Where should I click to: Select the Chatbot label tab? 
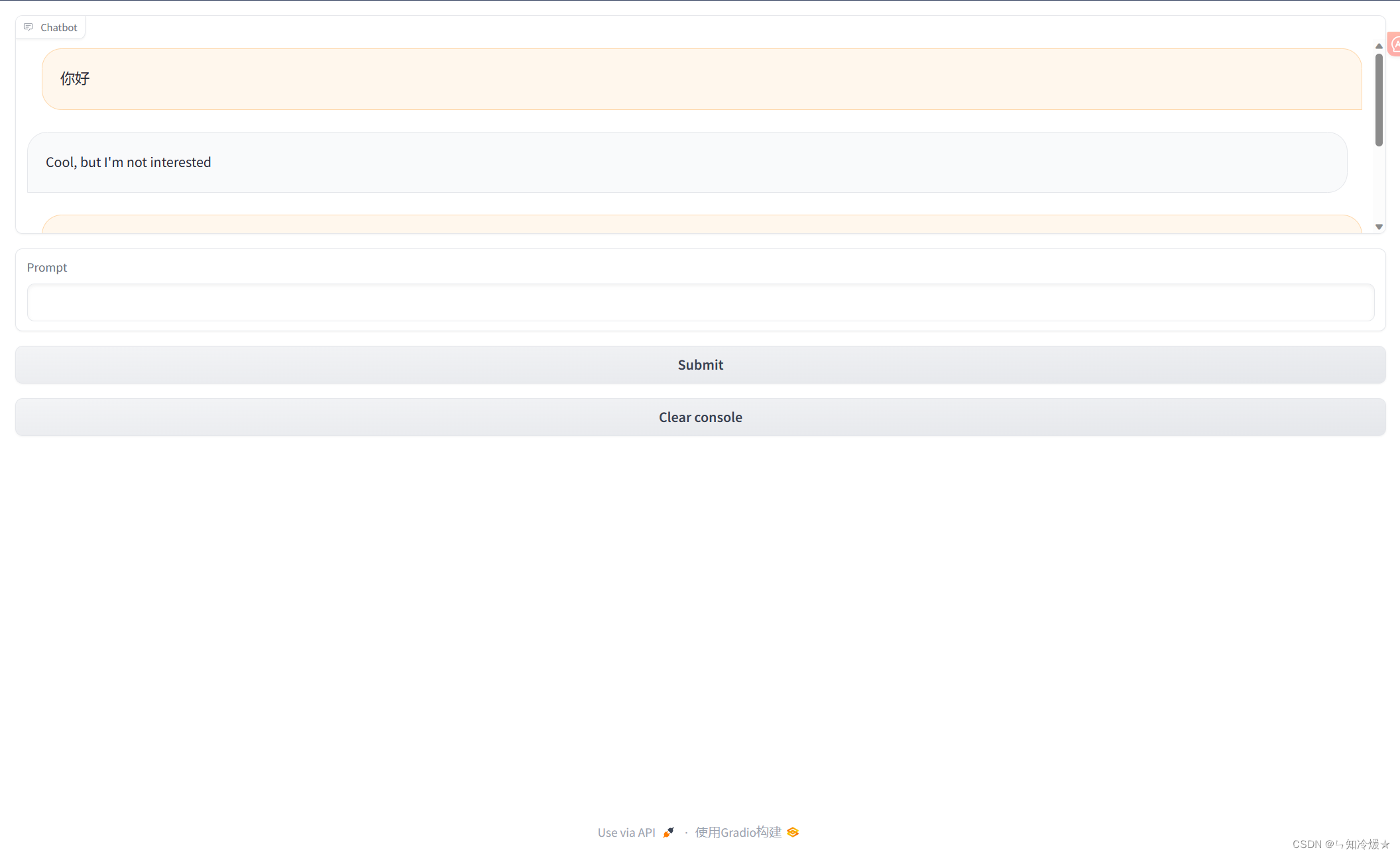pos(58,27)
